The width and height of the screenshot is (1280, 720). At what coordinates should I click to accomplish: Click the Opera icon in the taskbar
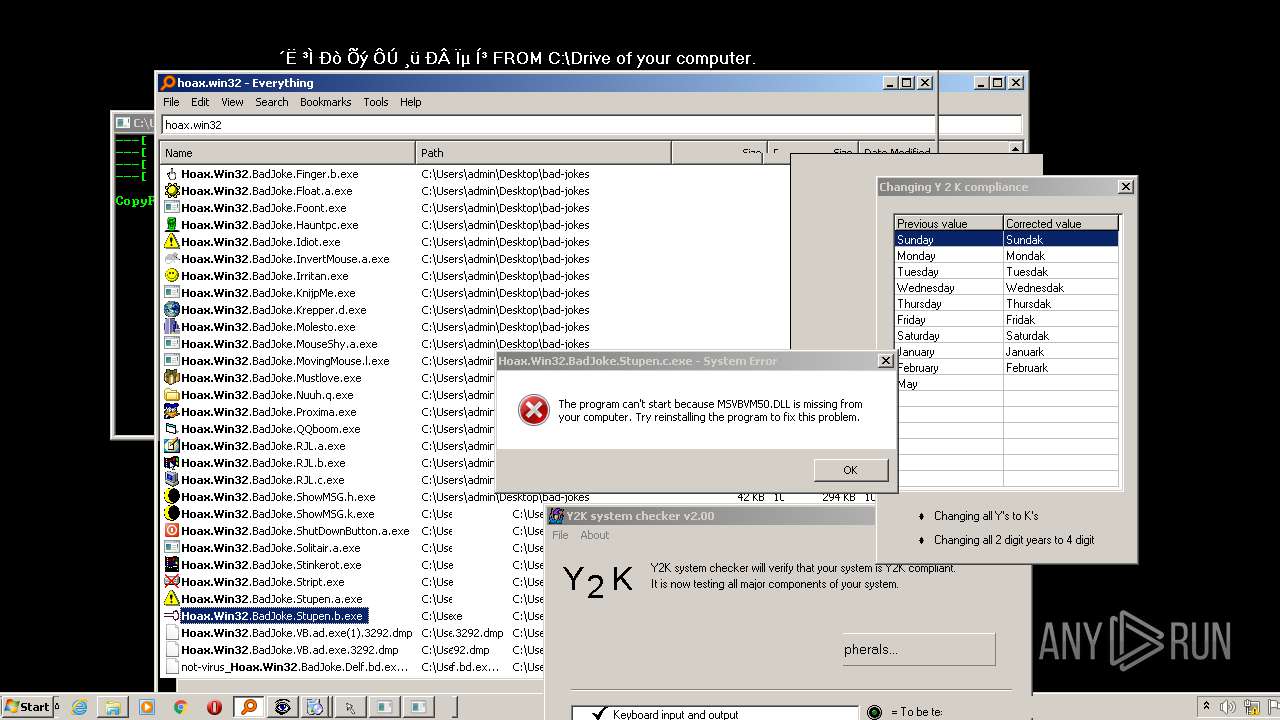tap(214, 707)
